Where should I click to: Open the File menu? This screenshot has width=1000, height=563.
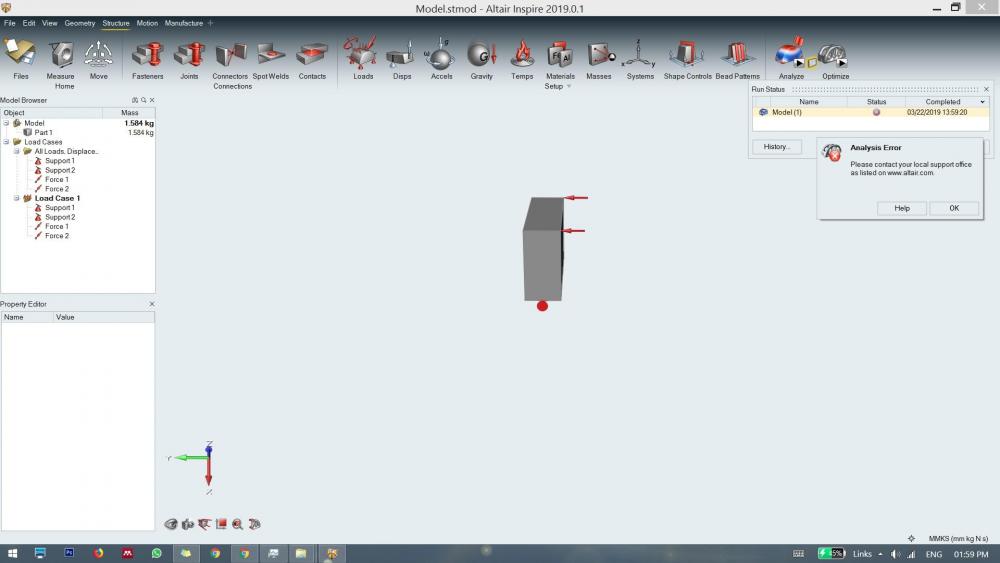10,23
